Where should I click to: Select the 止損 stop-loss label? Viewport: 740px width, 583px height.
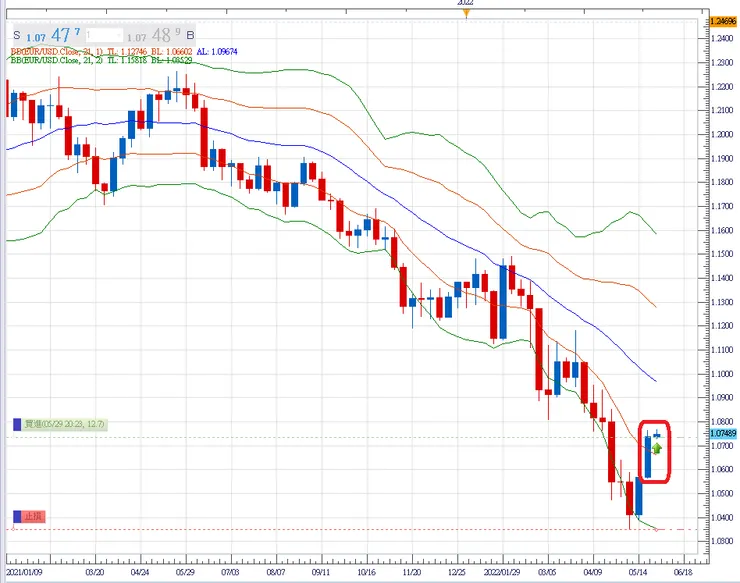(34, 516)
